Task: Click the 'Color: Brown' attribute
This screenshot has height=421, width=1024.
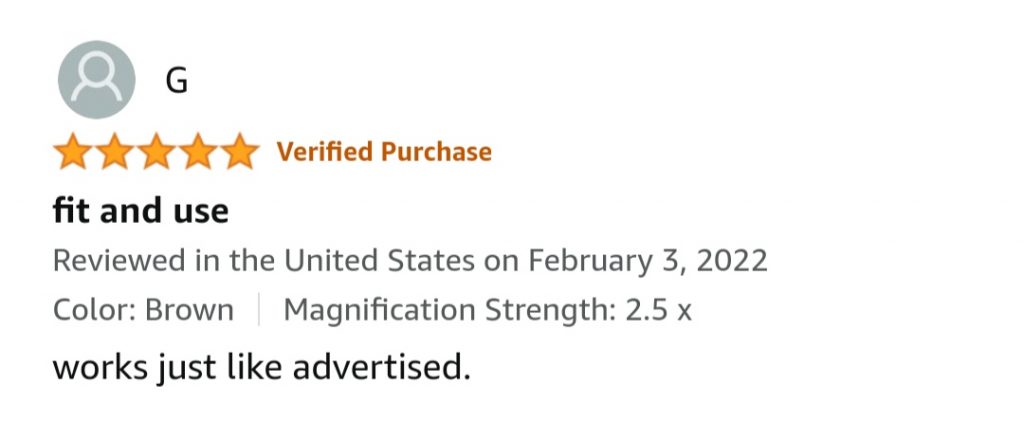Action: (143, 310)
